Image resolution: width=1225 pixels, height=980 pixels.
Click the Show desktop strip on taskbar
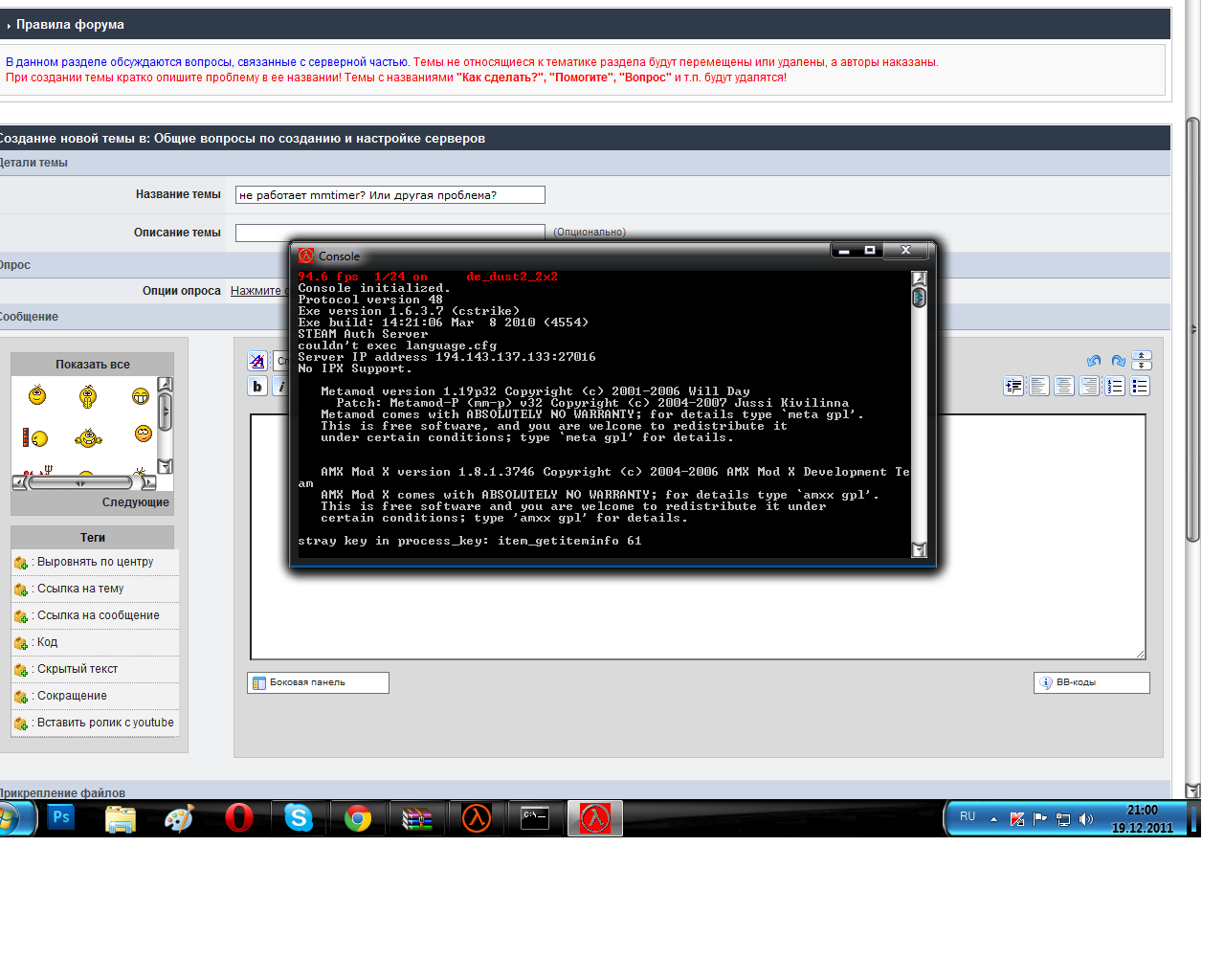pyautogui.click(x=1193, y=819)
